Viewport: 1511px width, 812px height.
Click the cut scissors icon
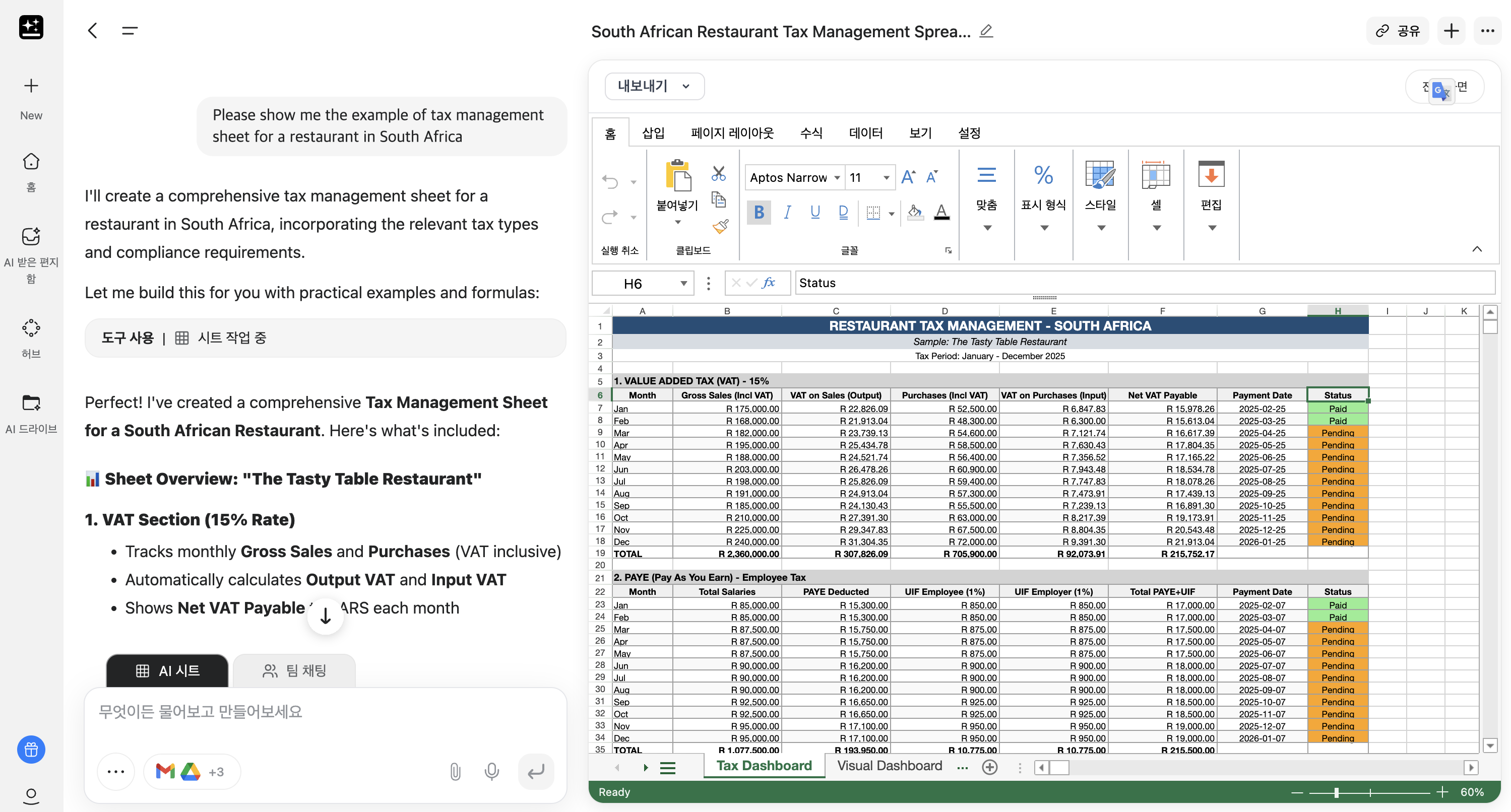(x=718, y=174)
